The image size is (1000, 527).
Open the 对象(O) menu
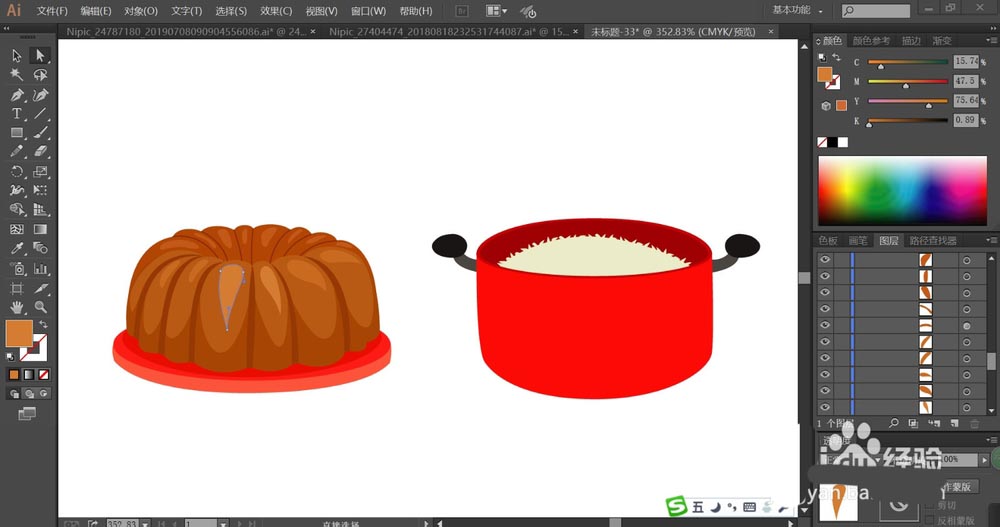tap(140, 11)
